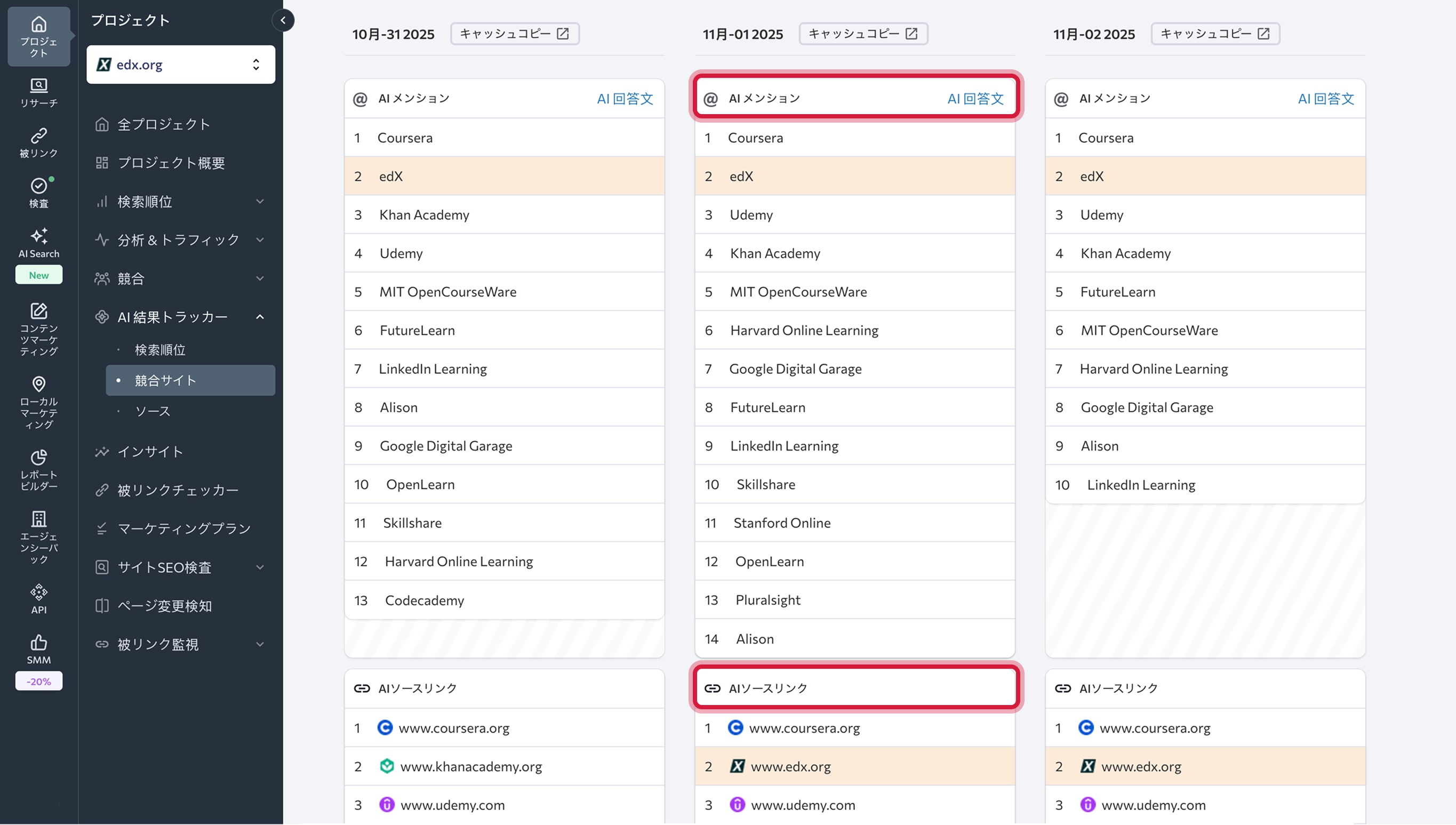This screenshot has height=825, width=1456.
Task: Click キャッシュコピー for the 10月-31 2025 column
Action: pos(515,33)
